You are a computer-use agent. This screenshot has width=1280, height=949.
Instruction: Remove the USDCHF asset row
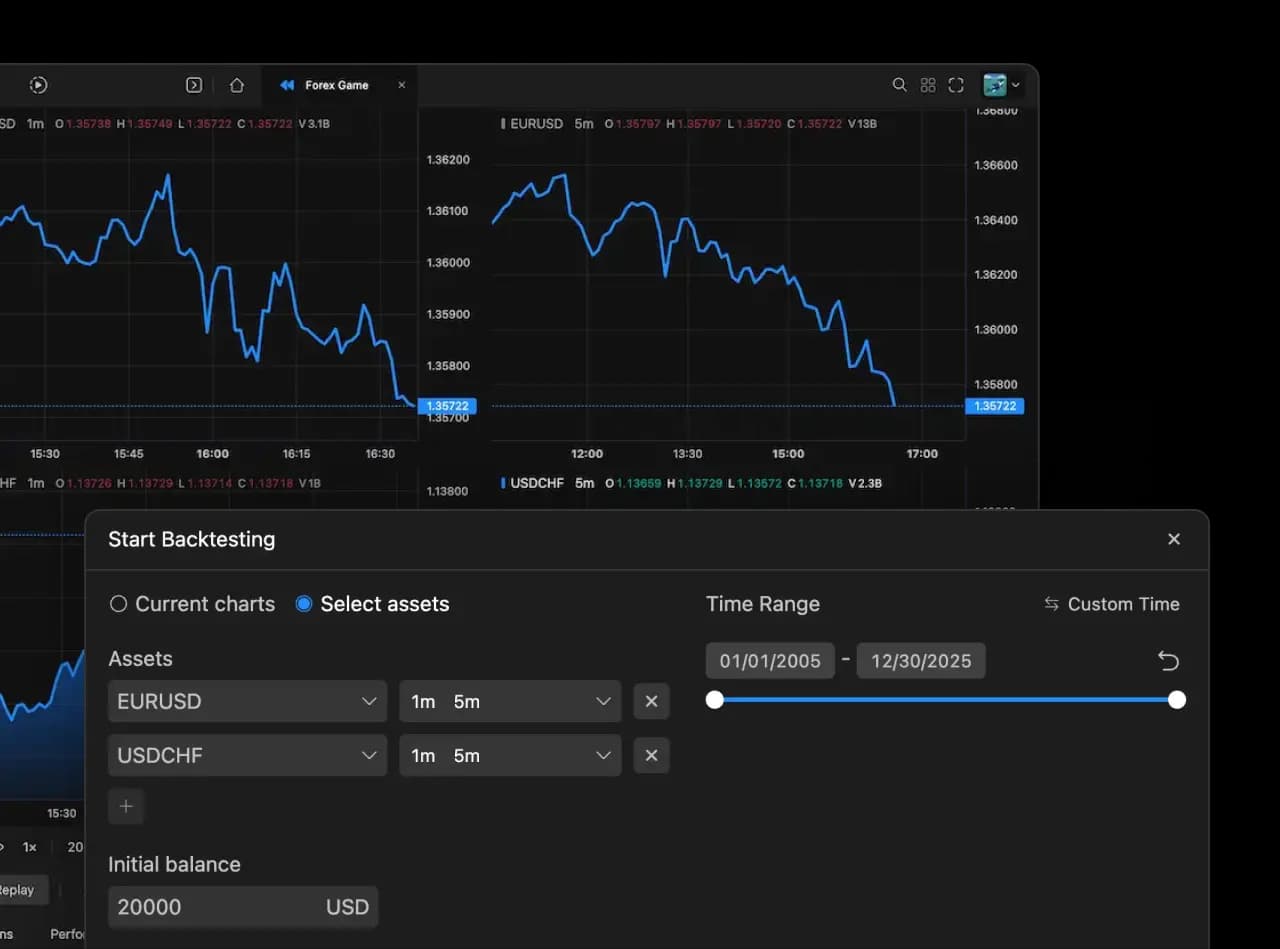pyautogui.click(x=651, y=755)
